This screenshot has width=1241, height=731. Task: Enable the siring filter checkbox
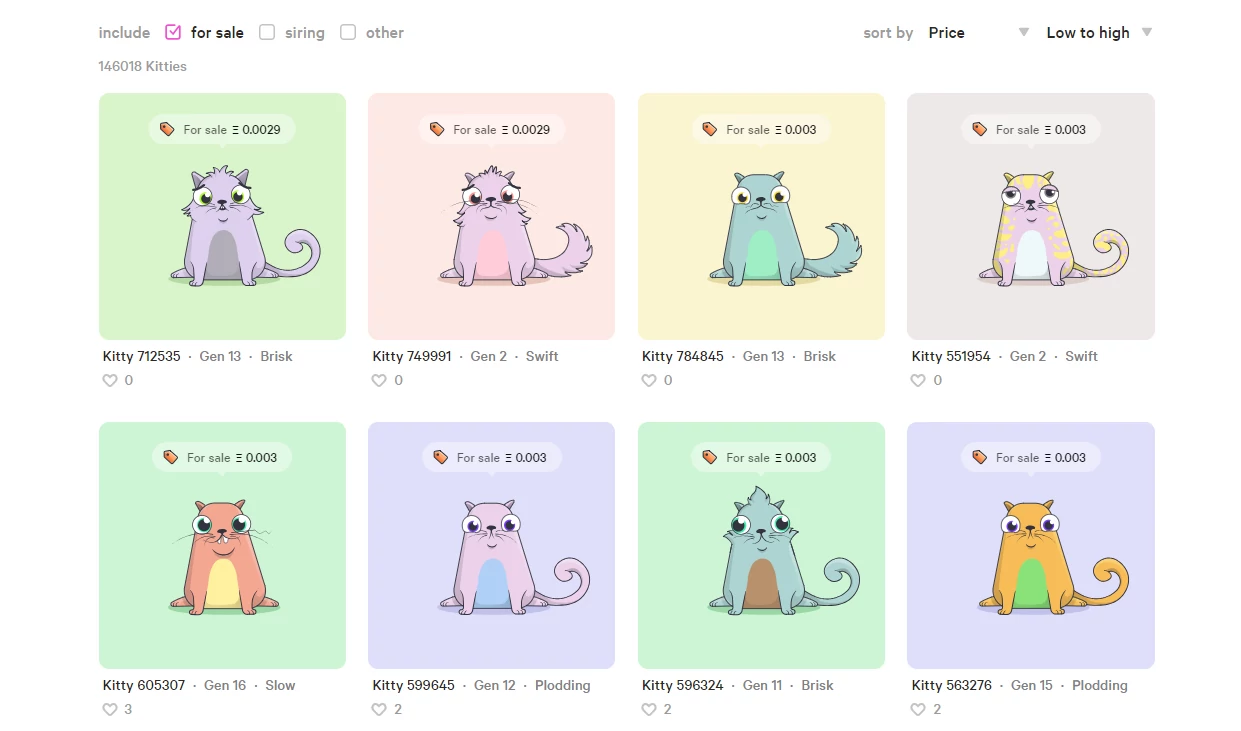[267, 32]
